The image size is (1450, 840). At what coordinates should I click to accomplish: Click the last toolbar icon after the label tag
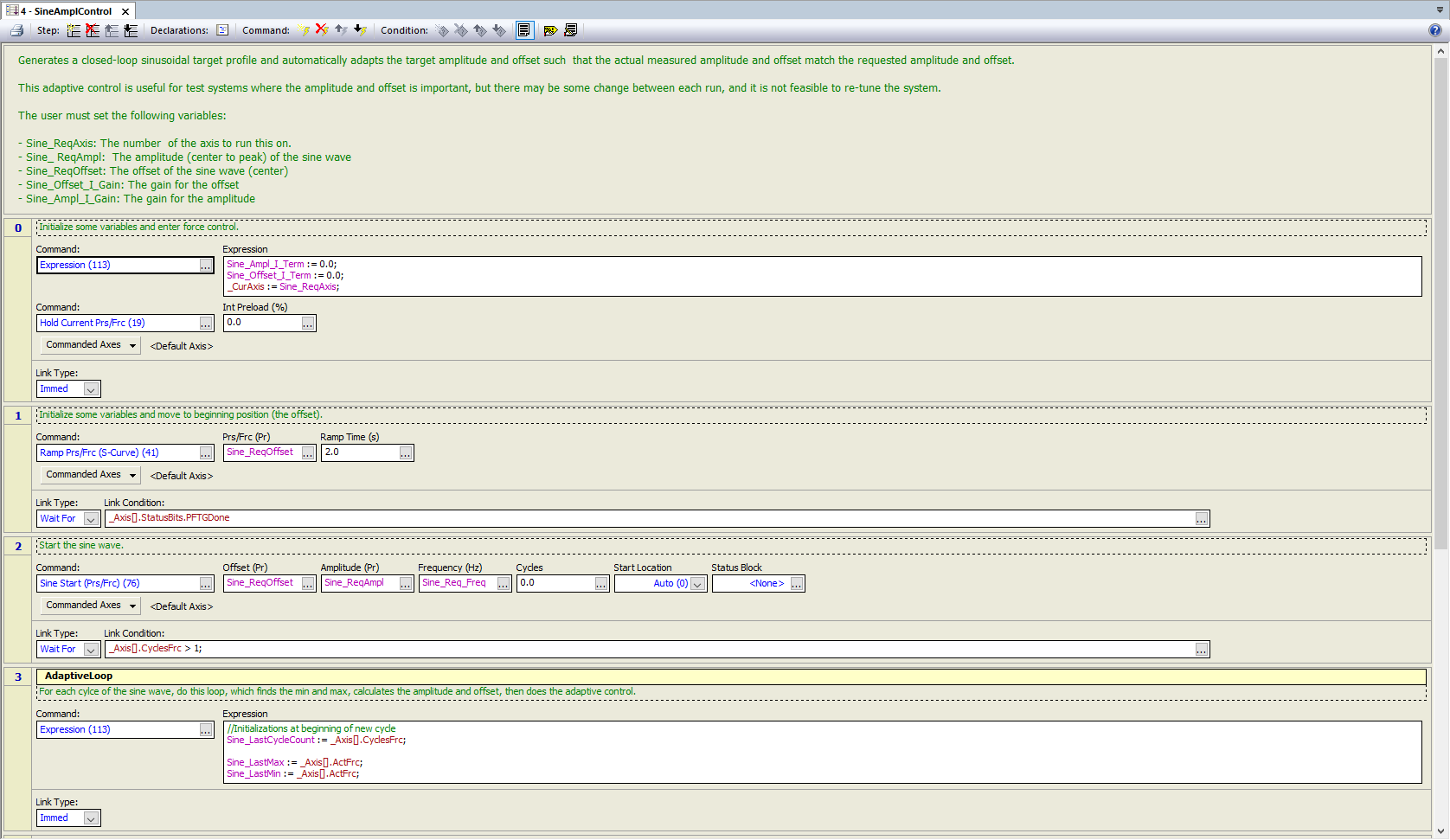click(x=570, y=30)
